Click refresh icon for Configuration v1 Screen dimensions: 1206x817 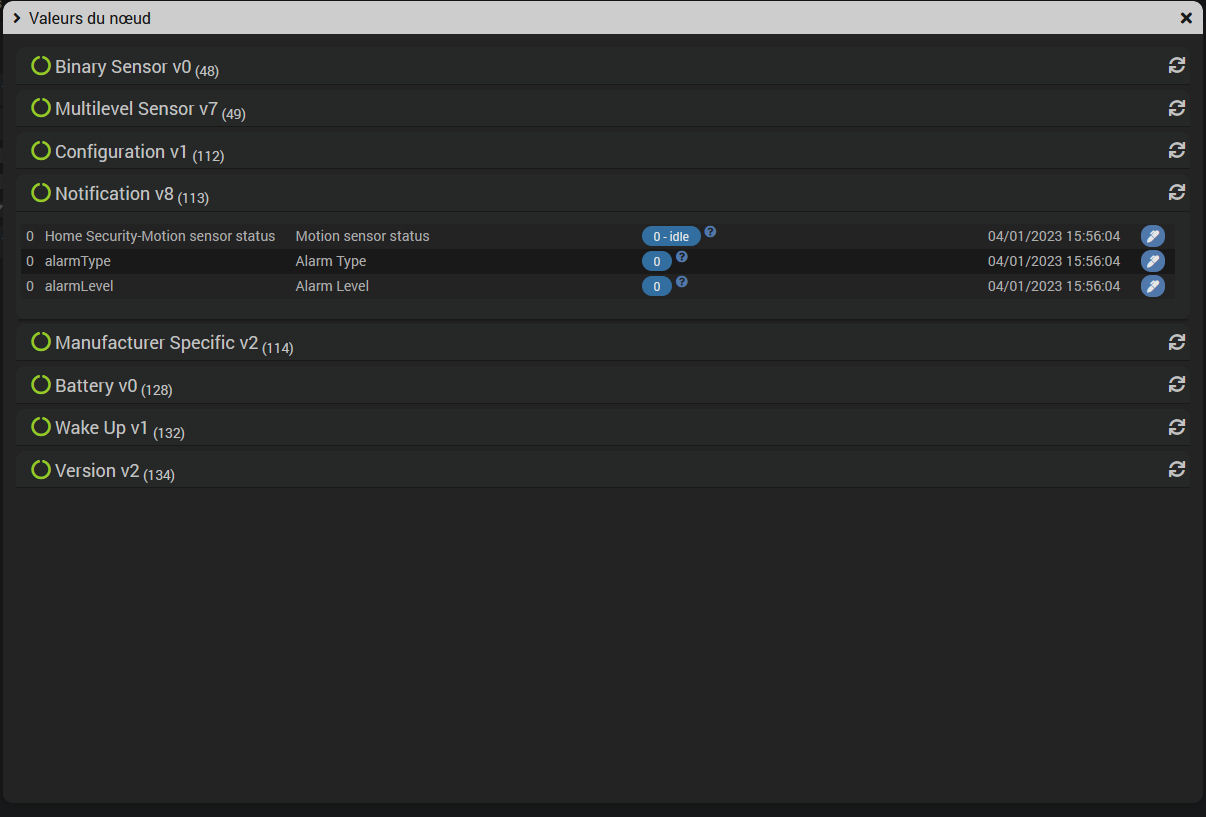[1177, 150]
